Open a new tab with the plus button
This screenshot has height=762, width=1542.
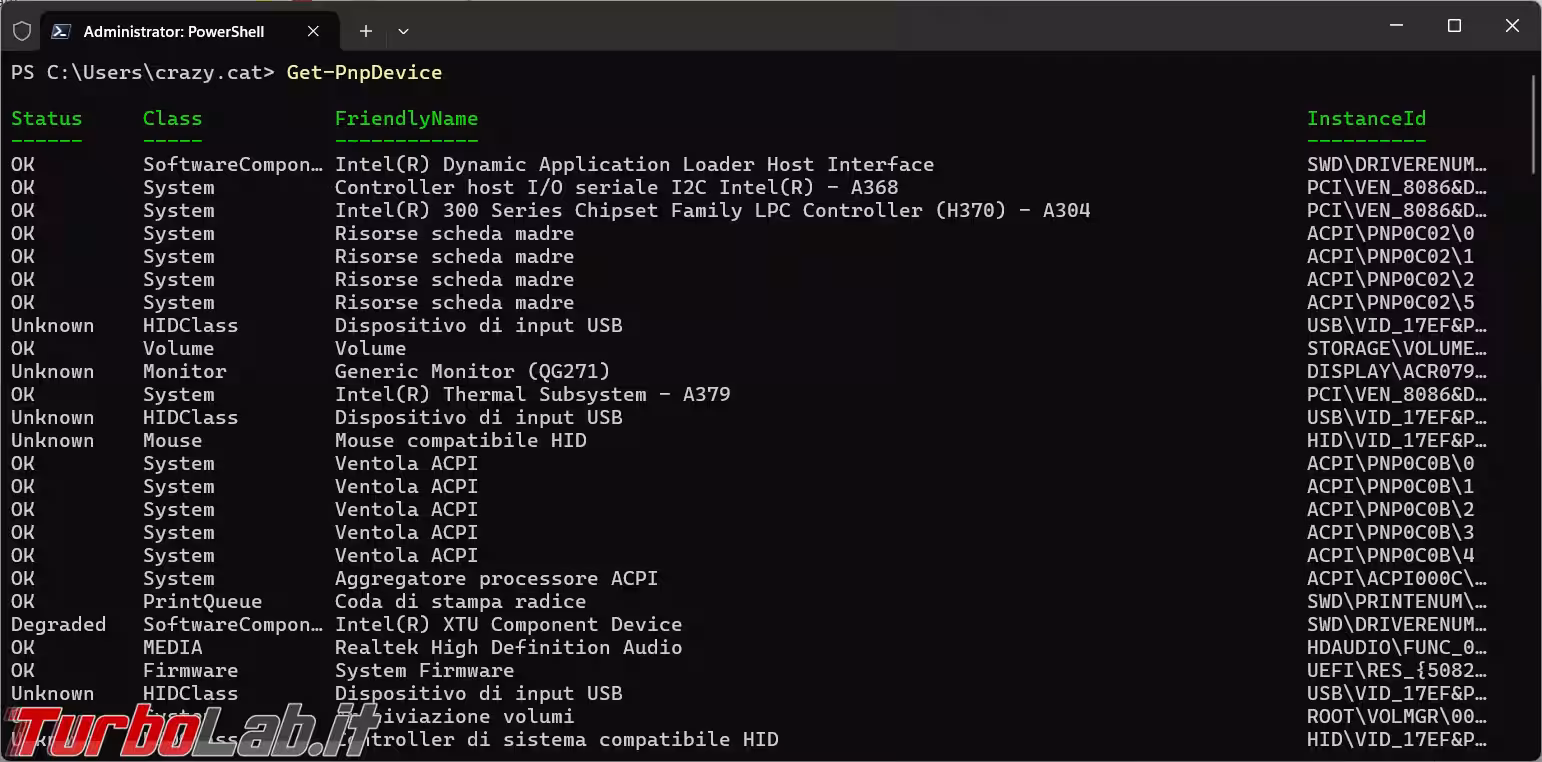click(x=366, y=31)
